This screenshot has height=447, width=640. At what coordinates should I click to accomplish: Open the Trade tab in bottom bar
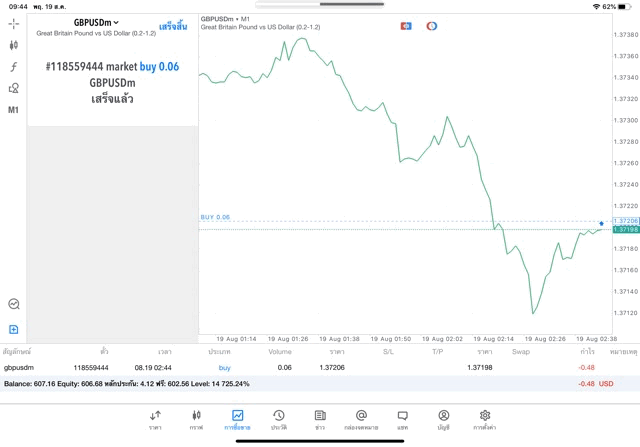pyautogui.click(x=237, y=420)
